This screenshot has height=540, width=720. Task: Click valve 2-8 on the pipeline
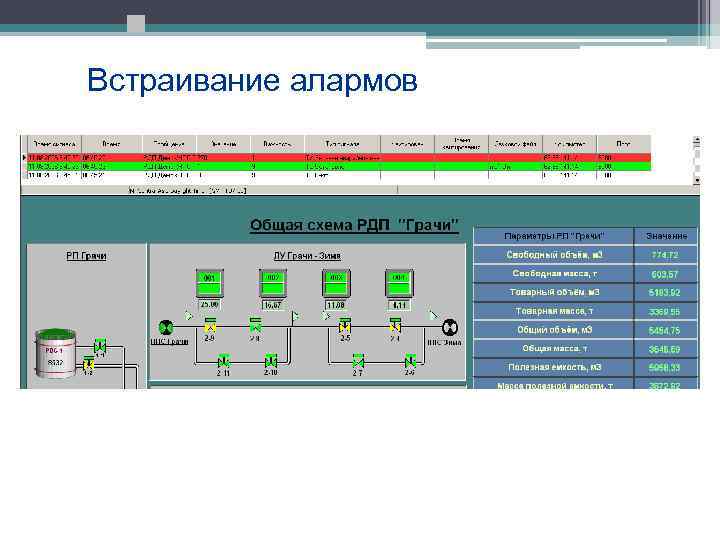(255, 325)
